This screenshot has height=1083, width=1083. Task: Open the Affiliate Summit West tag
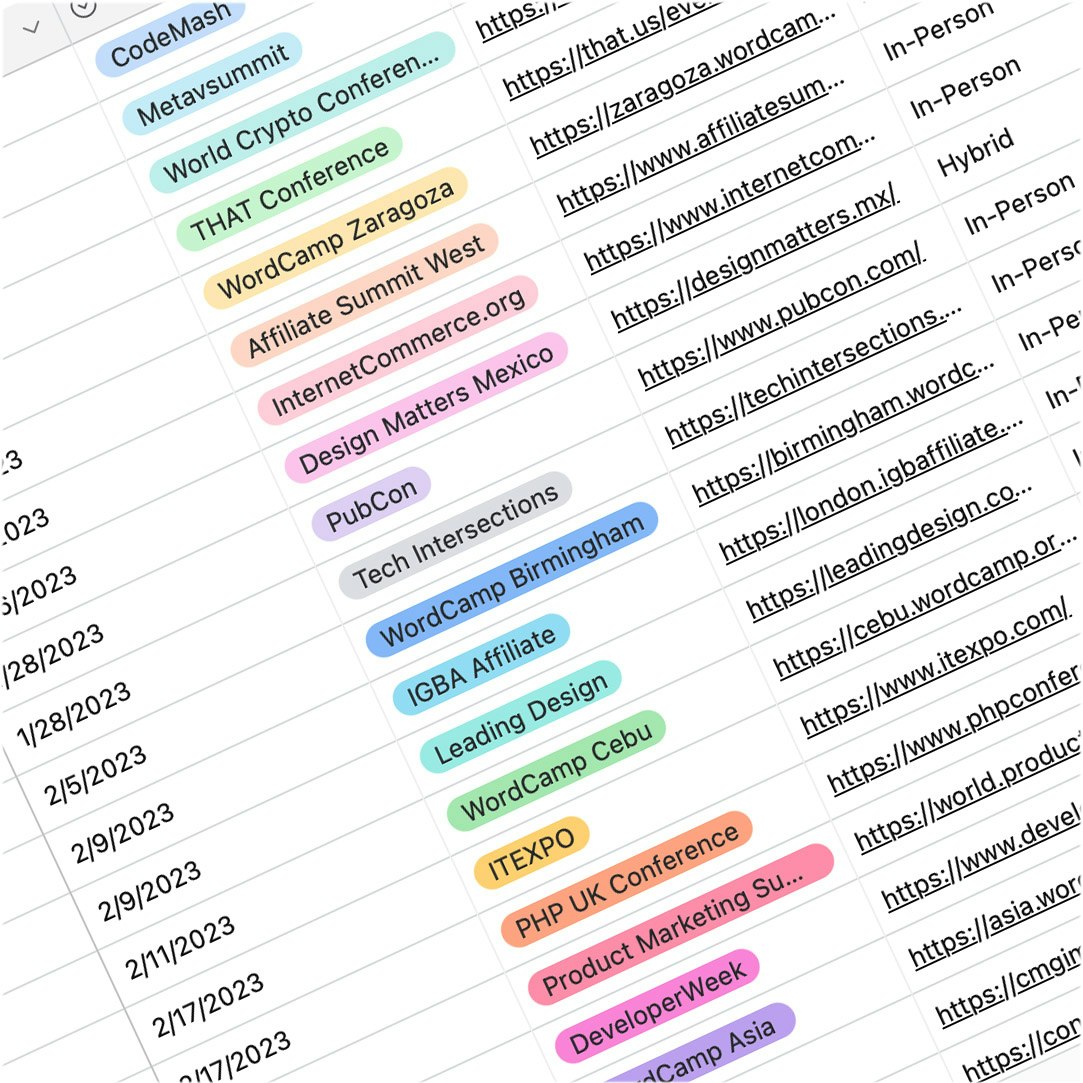click(x=365, y=295)
